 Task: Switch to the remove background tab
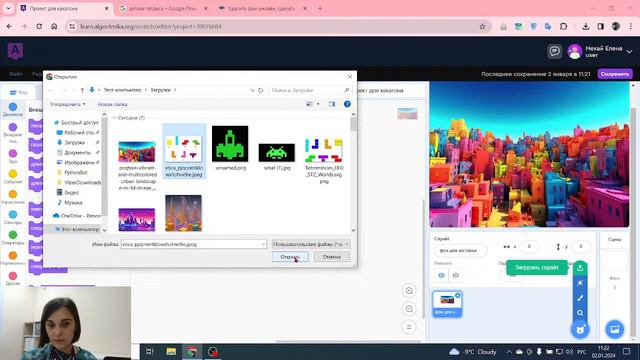coord(262,8)
